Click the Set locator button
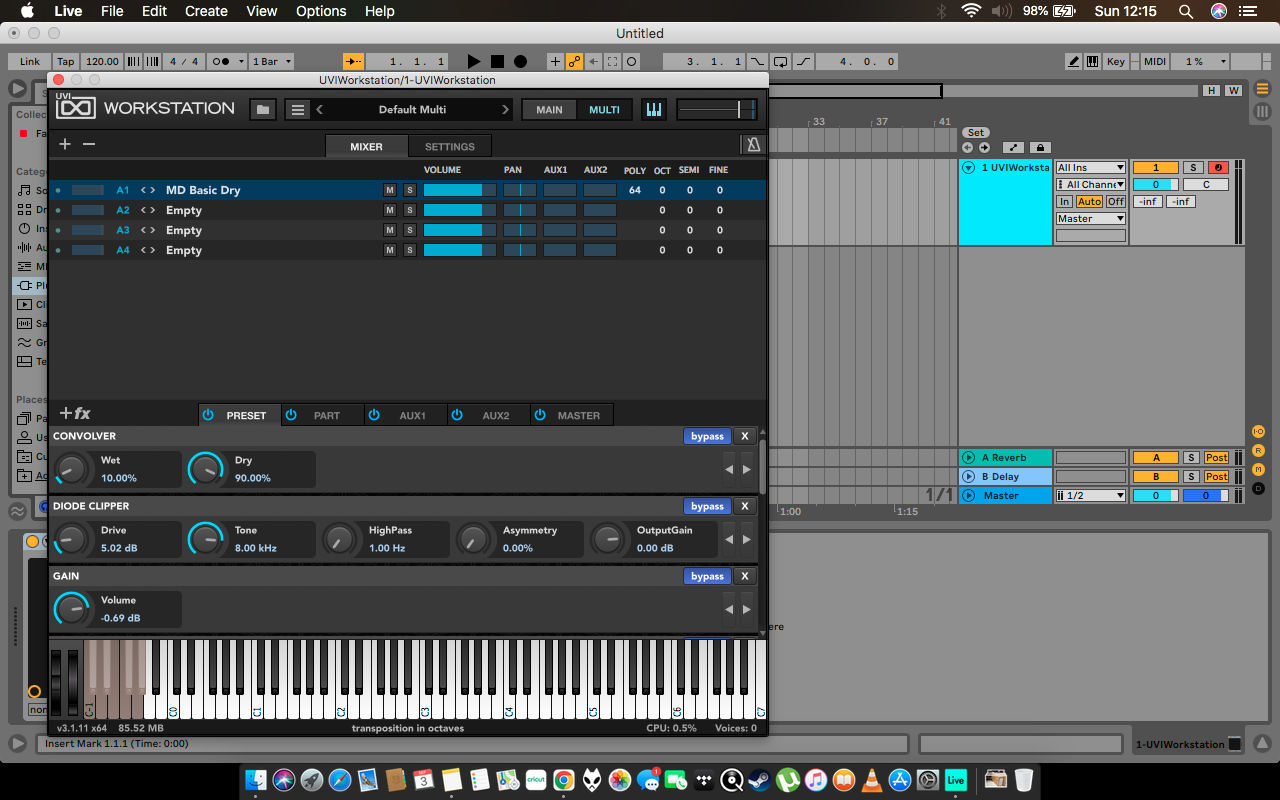The height and width of the screenshot is (800, 1280). click(x=975, y=133)
